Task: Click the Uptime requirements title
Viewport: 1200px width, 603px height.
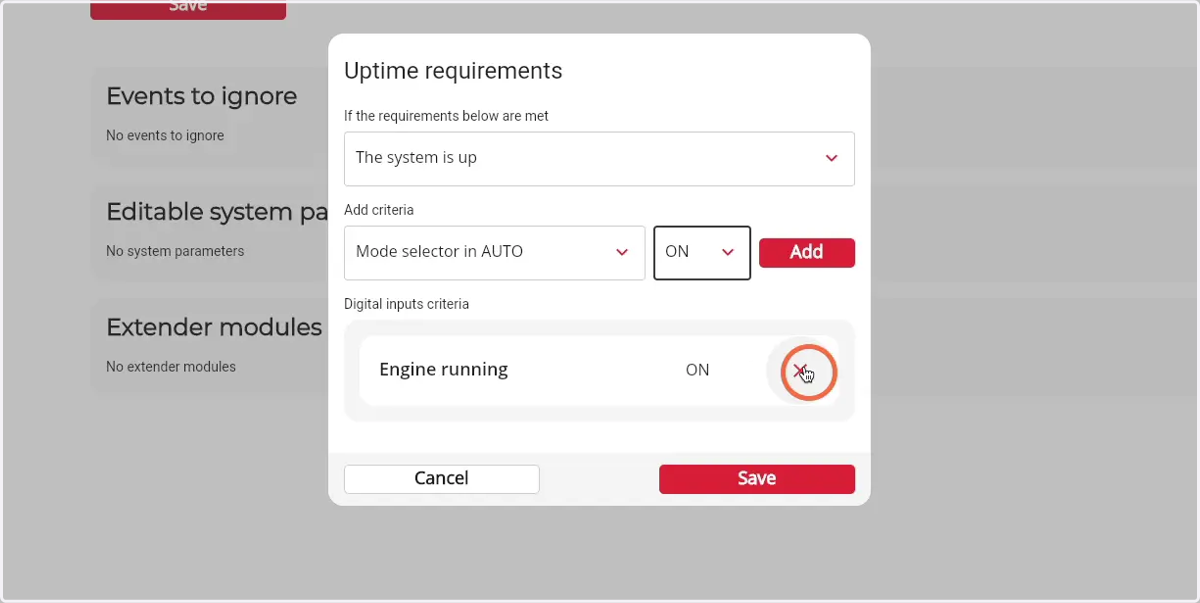Action: [x=453, y=71]
